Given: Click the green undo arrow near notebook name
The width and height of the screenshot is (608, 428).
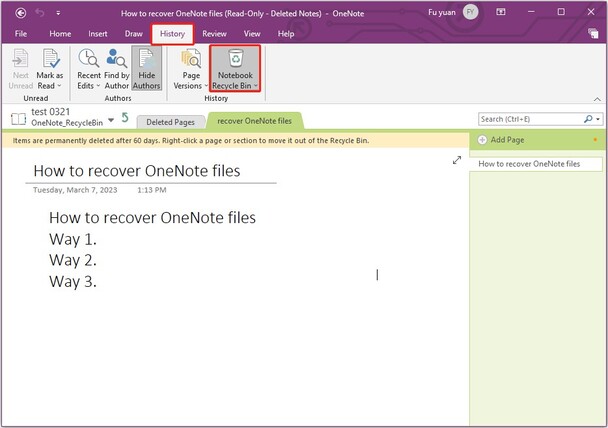Looking at the screenshot, I should pyautogui.click(x=124, y=118).
